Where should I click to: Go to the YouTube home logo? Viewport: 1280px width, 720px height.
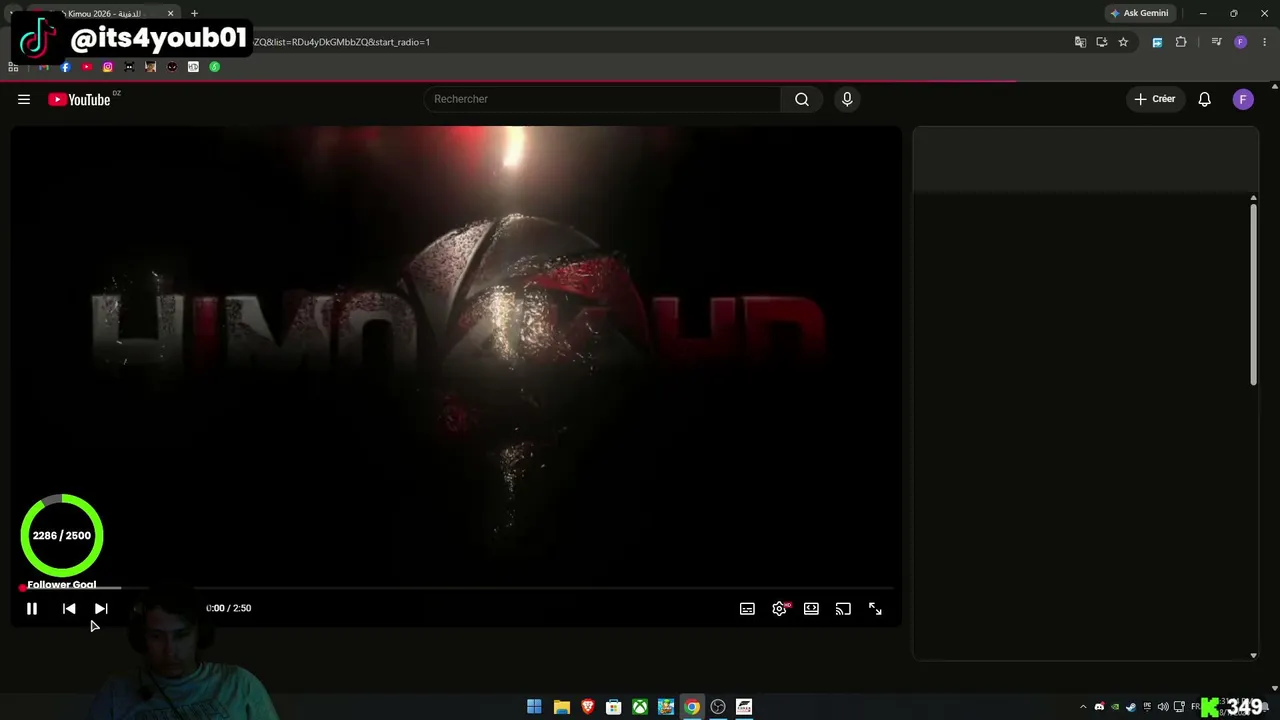[79, 99]
